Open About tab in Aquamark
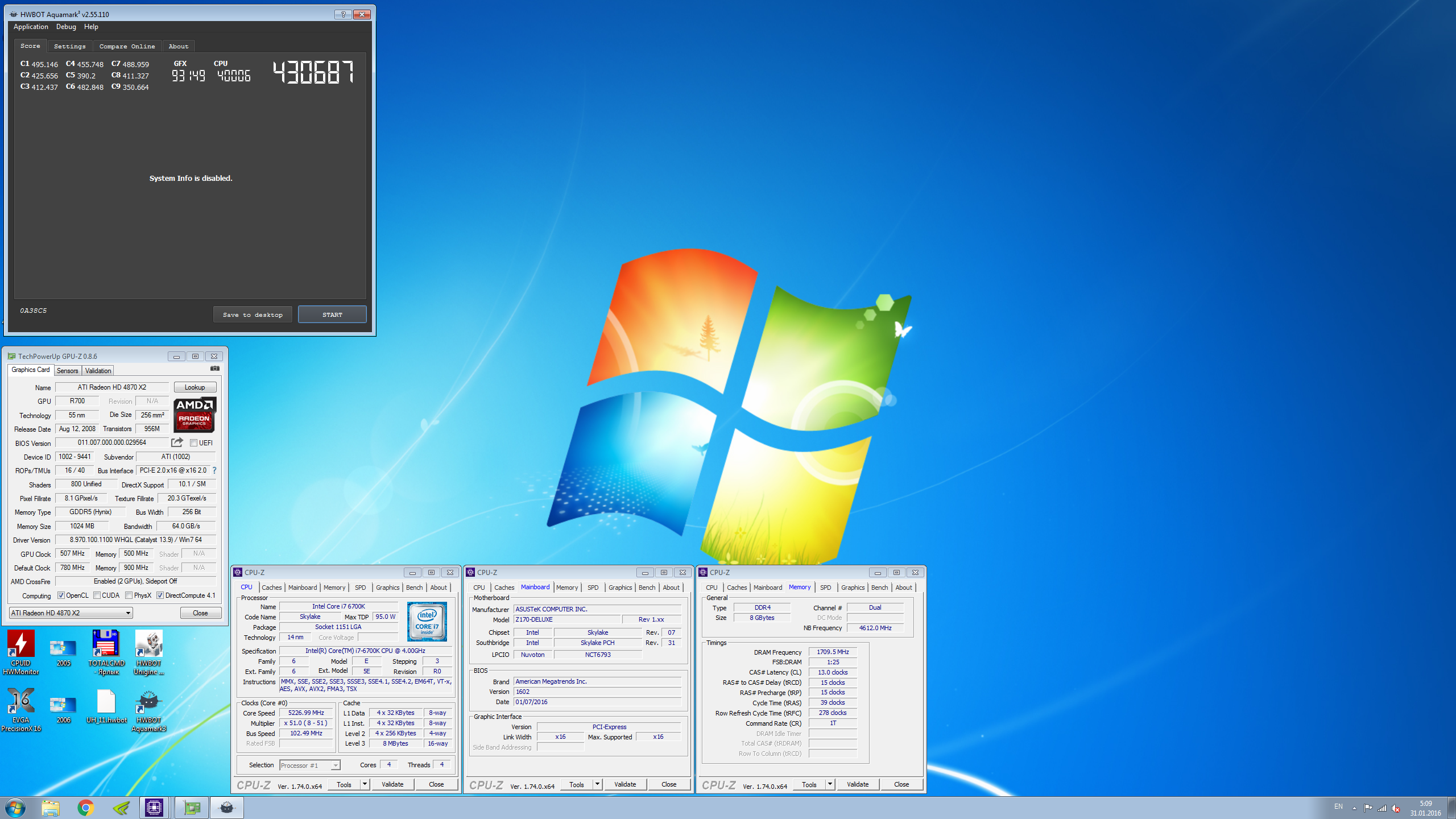 [x=178, y=47]
